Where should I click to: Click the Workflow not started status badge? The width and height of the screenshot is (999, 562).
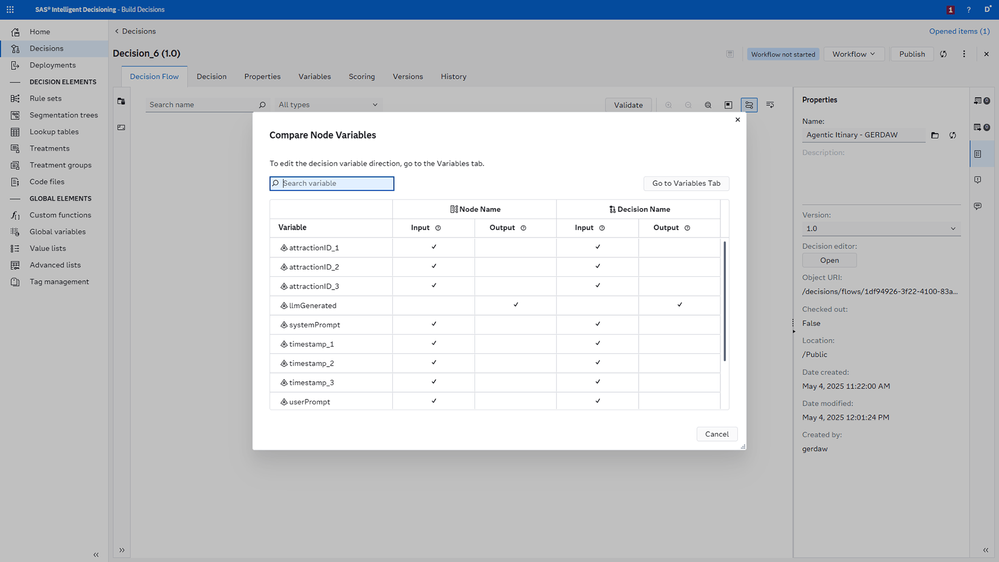(x=783, y=54)
